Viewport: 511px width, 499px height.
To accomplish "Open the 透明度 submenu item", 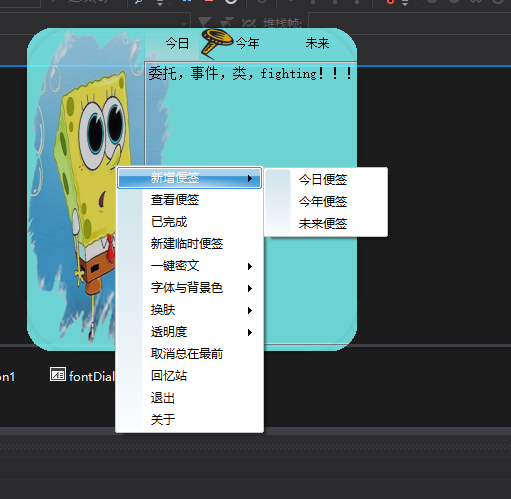I will click(189, 332).
